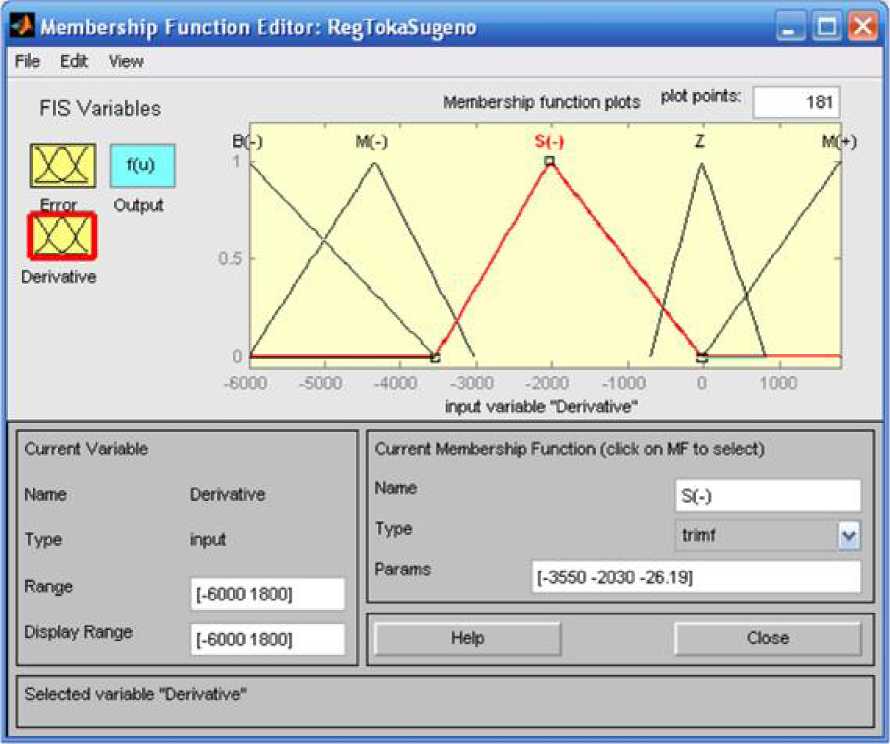Click S(-) right foot handle near 0
This screenshot has height=744, width=890.
point(702,357)
